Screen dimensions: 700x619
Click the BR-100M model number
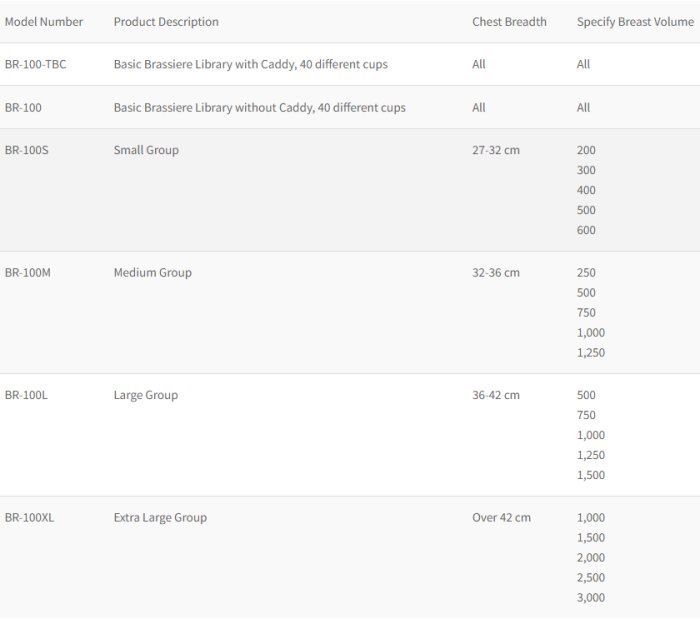tap(28, 273)
